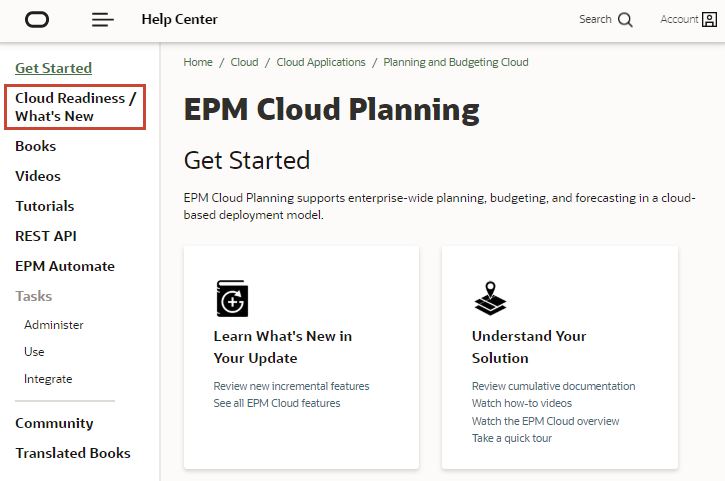Select Tutorials in the sidebar

coord(45,206)
